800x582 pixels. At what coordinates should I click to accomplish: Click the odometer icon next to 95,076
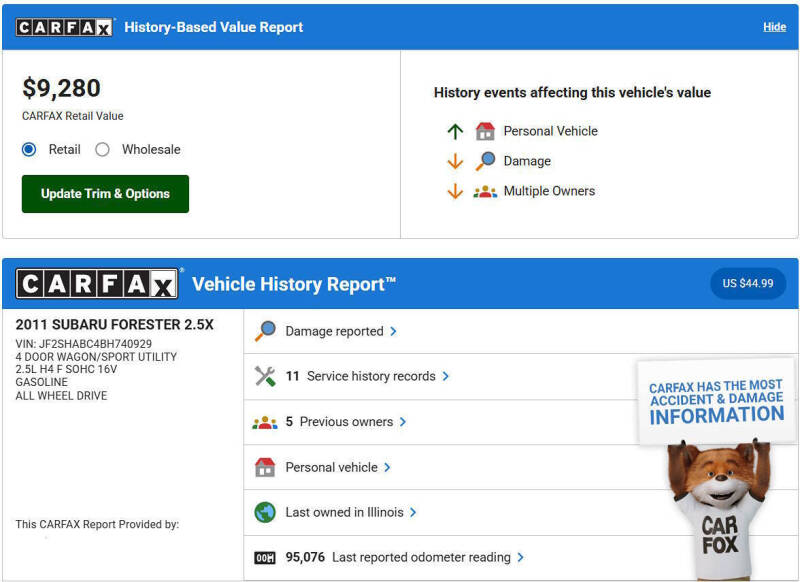[x=265, y=557]
